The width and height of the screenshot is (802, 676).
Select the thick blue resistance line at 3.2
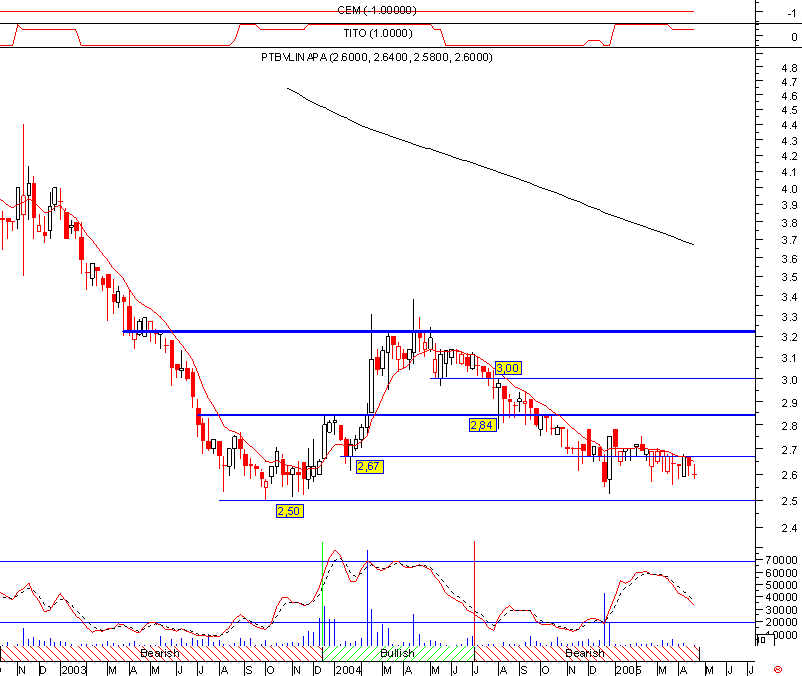tap(439, 332)
